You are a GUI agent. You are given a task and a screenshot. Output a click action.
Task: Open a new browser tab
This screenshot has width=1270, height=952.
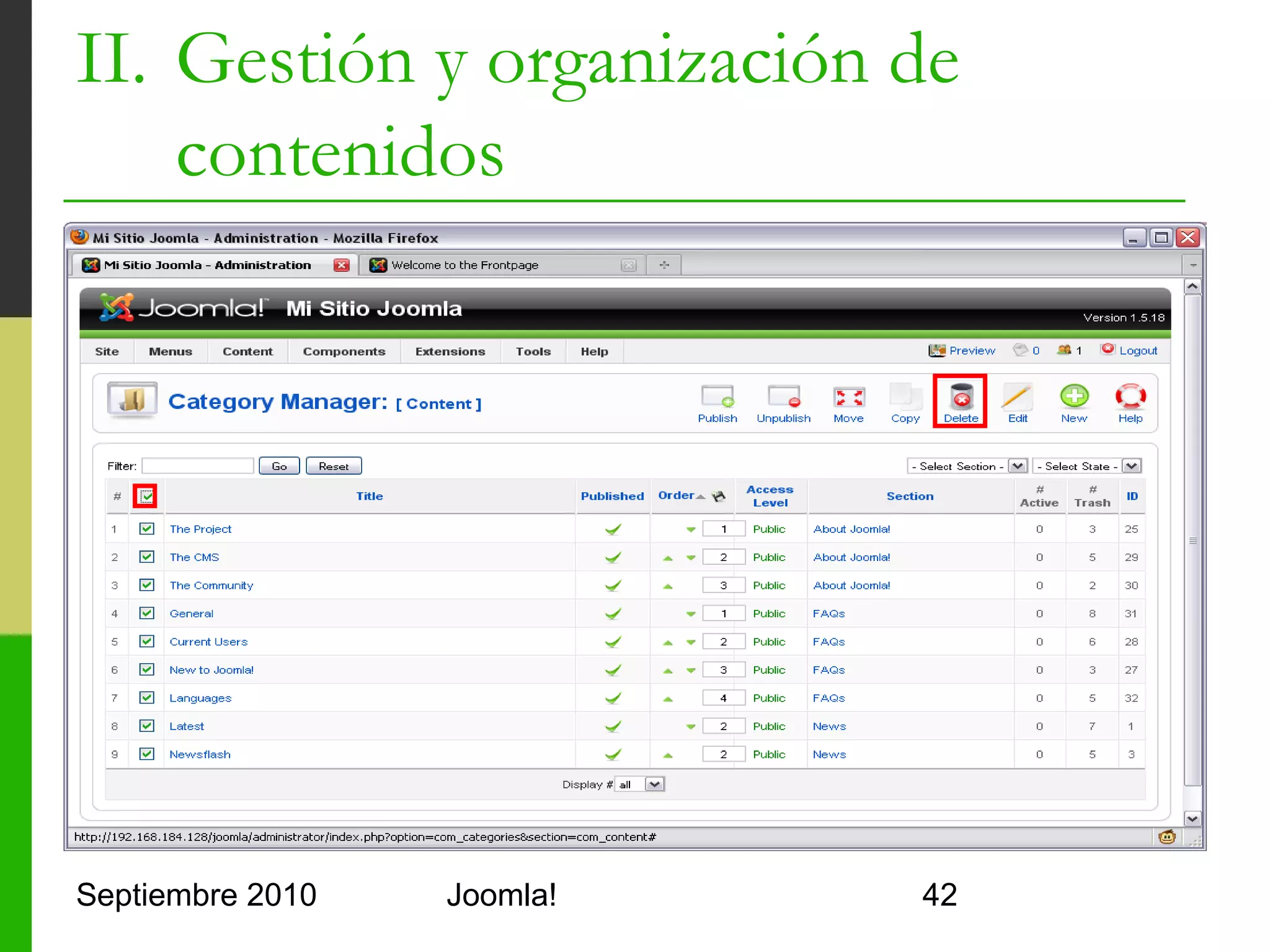[x=664, y=265]
